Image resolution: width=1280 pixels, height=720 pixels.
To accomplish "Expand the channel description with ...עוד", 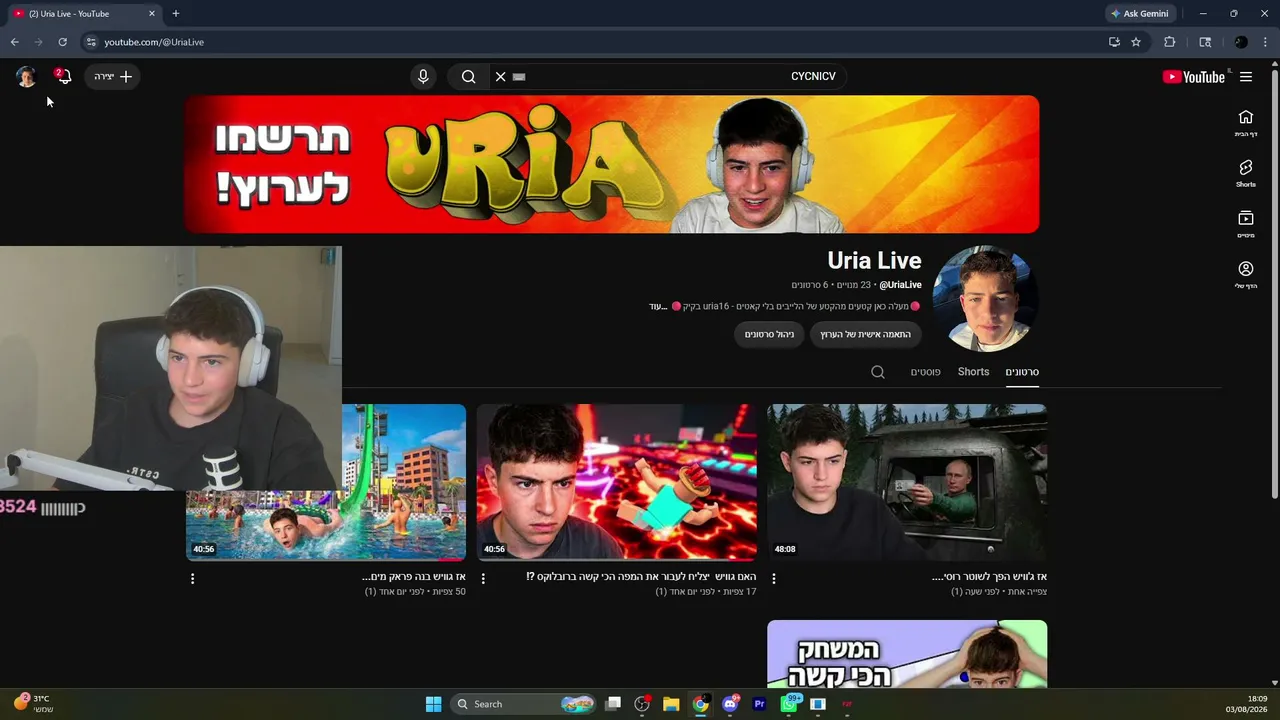I will (657, 306).
